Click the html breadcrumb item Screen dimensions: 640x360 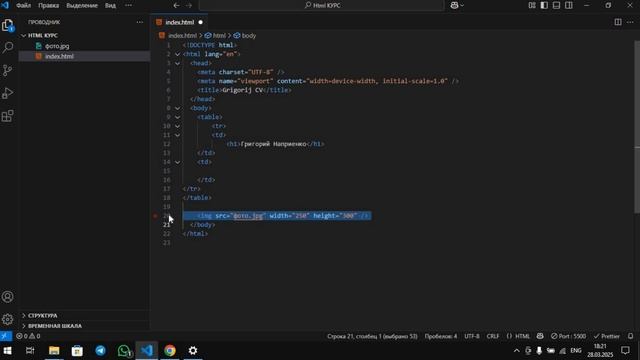(216, 36)
